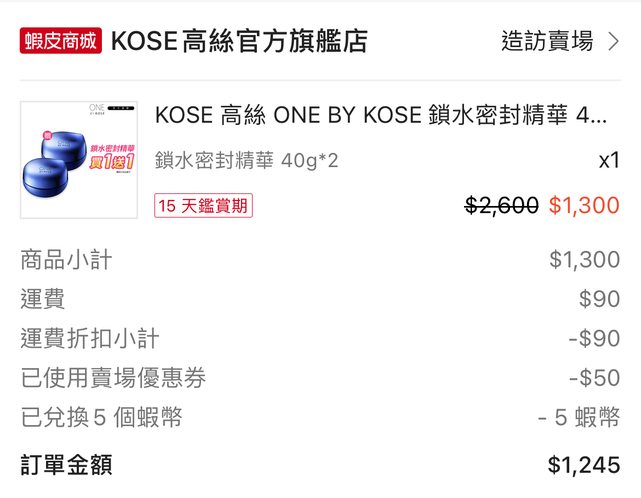Click the 蝦皮商城 red badge
641x498 pixels.
pyautogui.click(x=60, y=41)
